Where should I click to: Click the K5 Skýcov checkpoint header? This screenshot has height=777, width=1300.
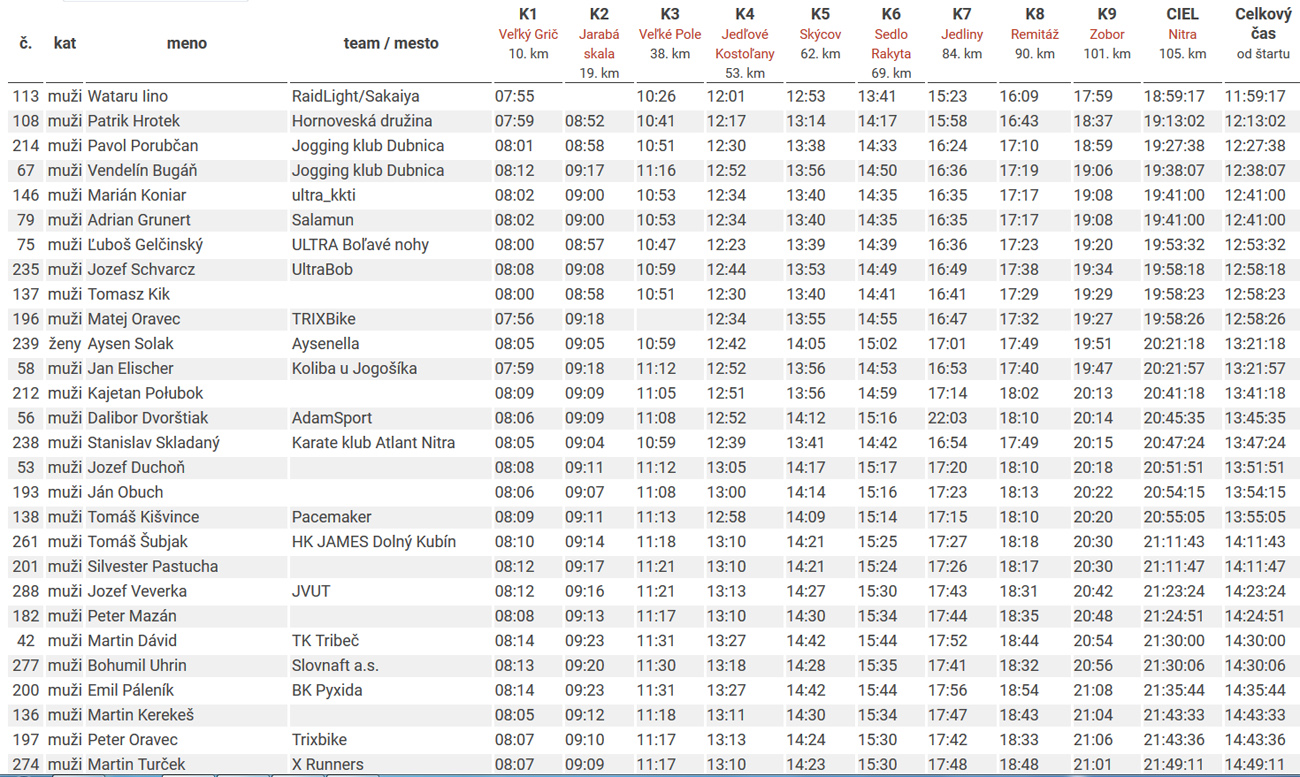(x=820, y=34)
